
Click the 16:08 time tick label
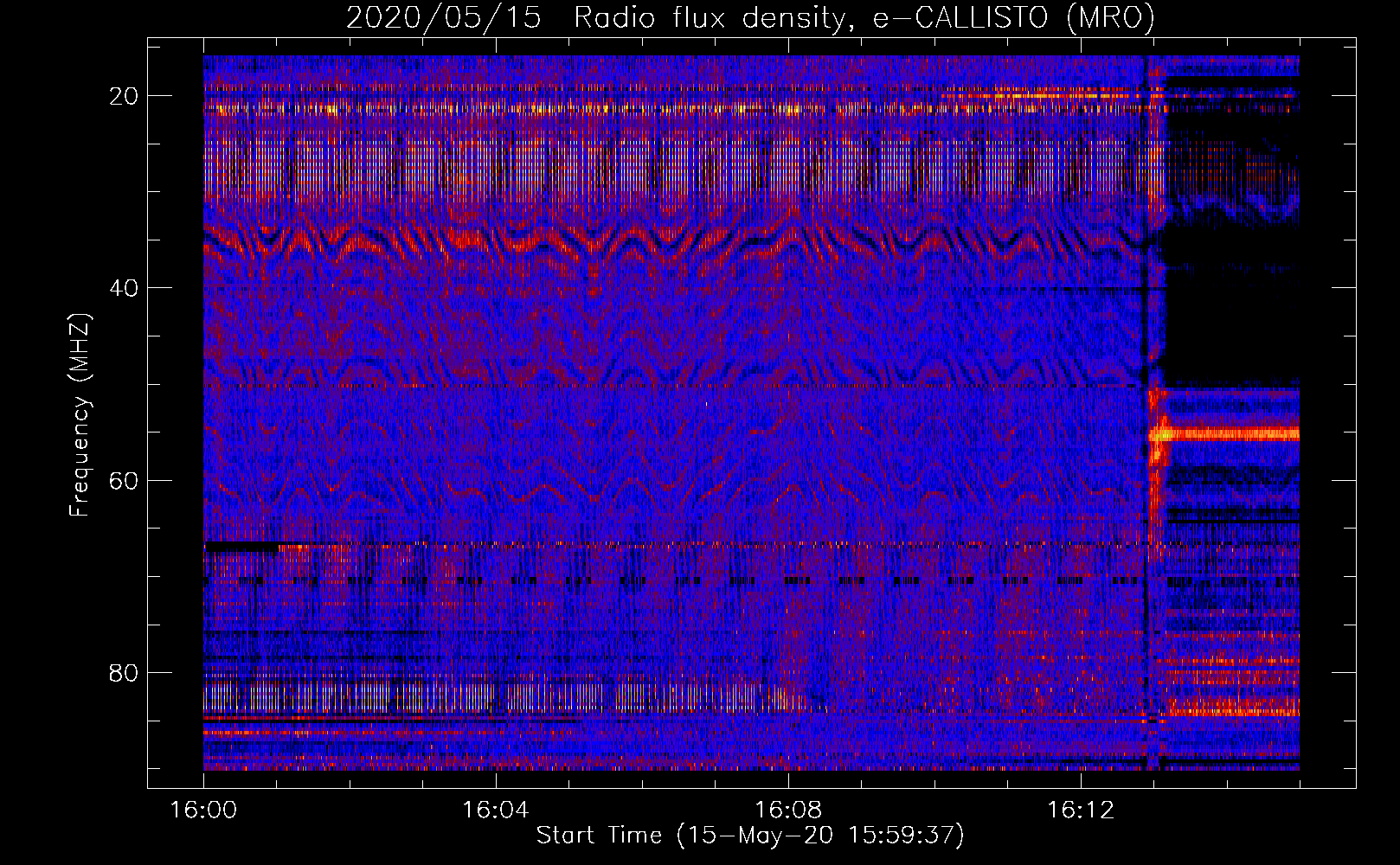788,810
